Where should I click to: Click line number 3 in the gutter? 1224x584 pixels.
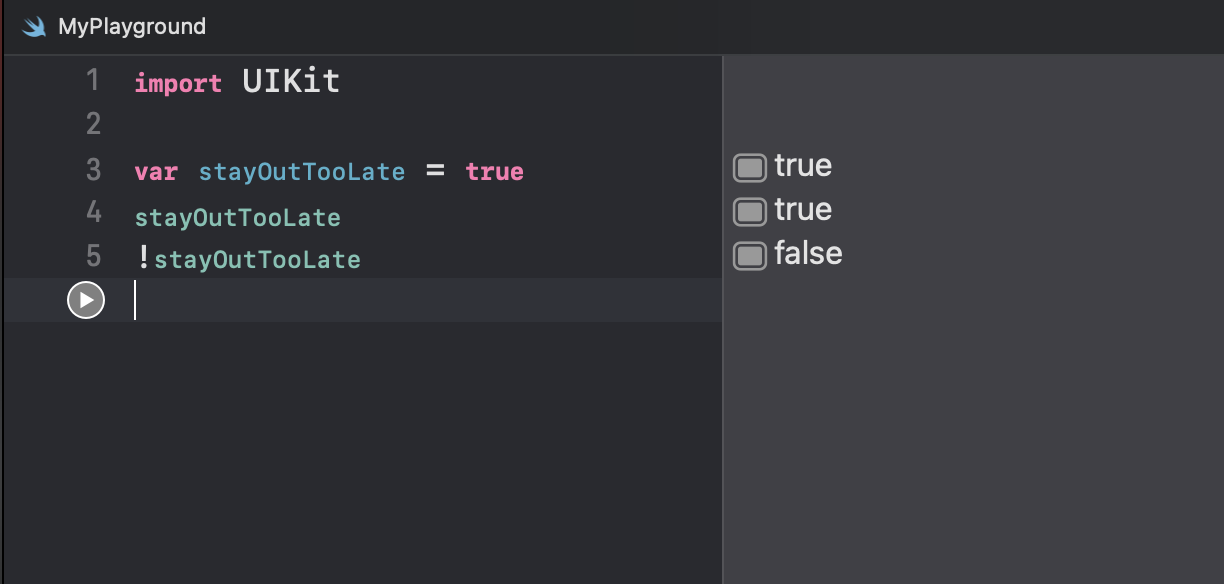(93, 170)
